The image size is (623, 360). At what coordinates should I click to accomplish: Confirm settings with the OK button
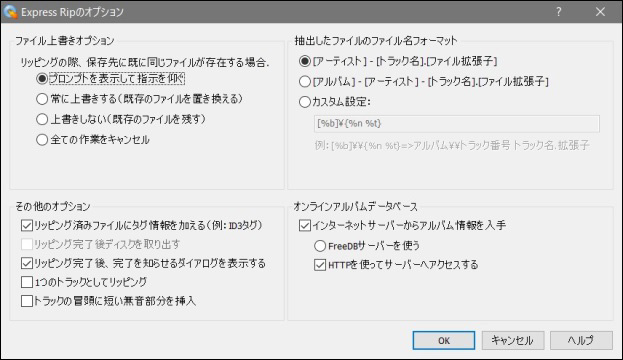[444, 341]
